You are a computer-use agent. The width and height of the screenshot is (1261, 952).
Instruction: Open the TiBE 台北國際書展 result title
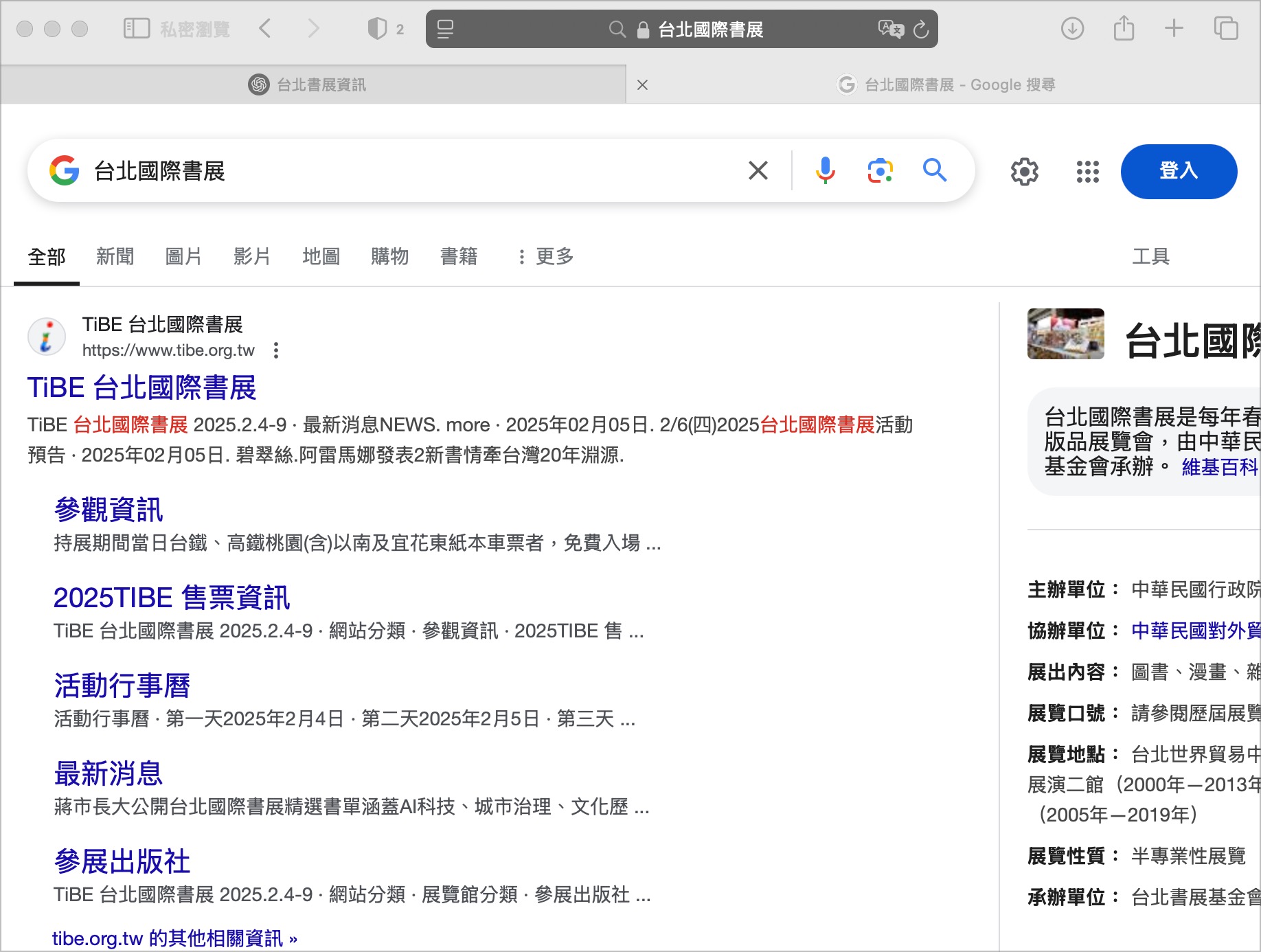[141, 387]
